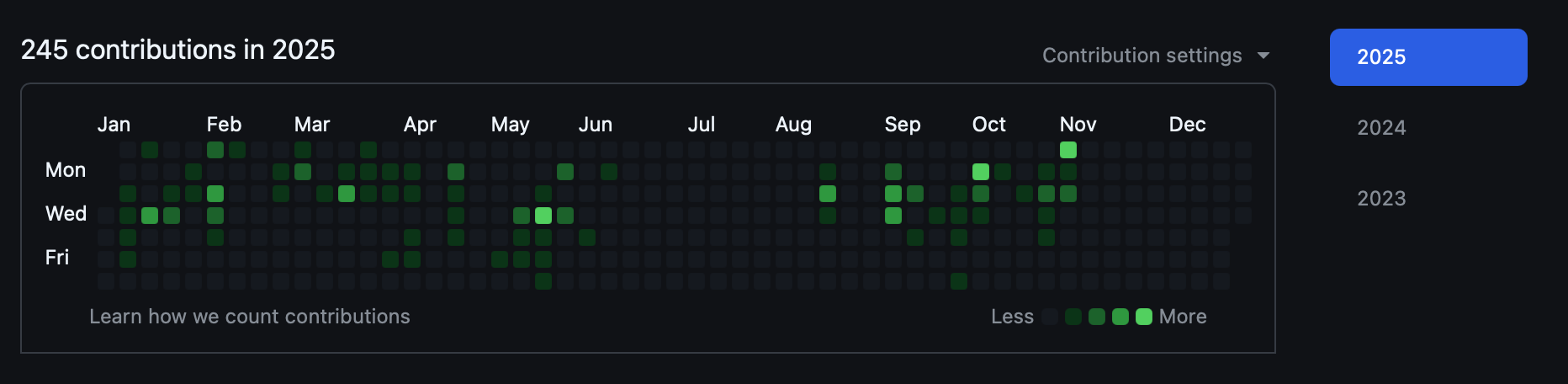Click the "245 contributions in 2025" heading
The height and width of the screenshot is (384, 1568).
coord(178,51)
